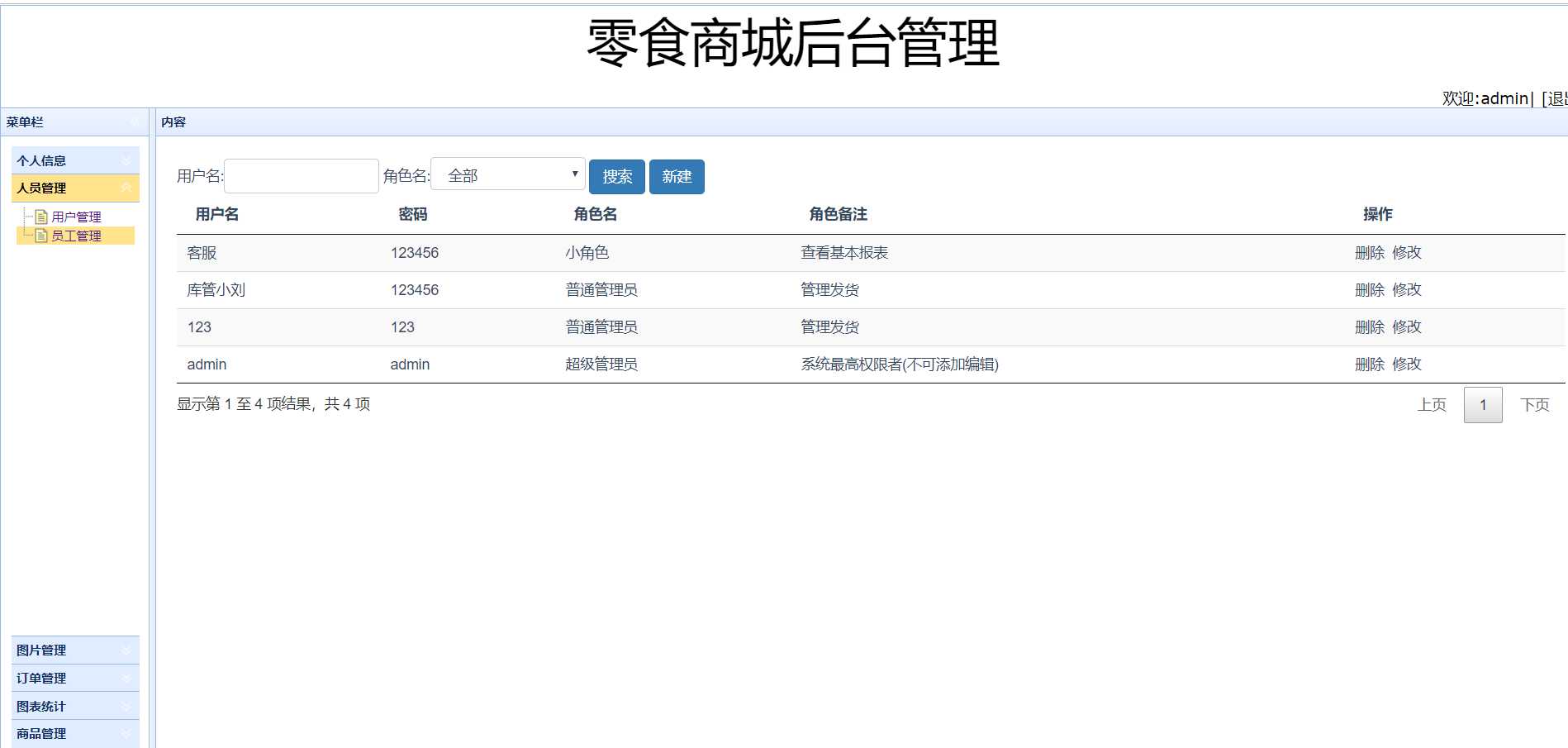Select the 超级管理员 role cell

click(601, 364)
